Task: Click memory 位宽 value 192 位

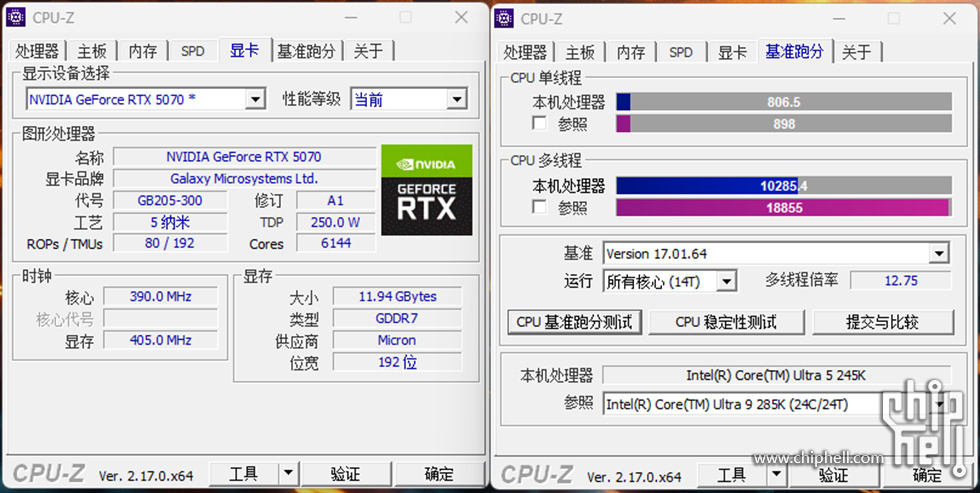Action: point(398,362)
